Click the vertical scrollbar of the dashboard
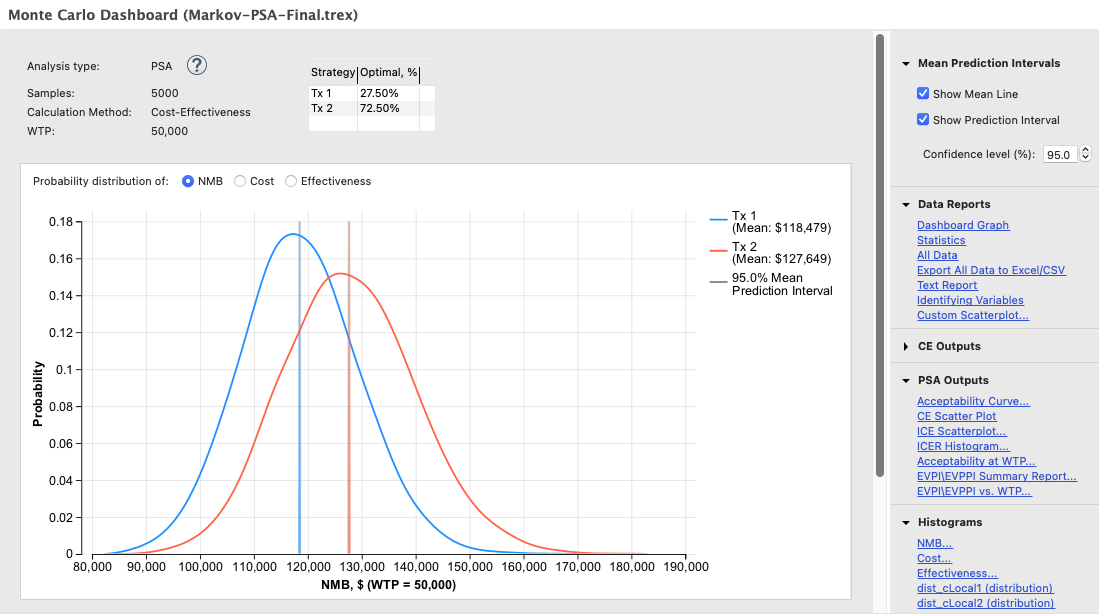Image resolution: width=1099 pixels, height=615 pixels. [x=880, y=250]
